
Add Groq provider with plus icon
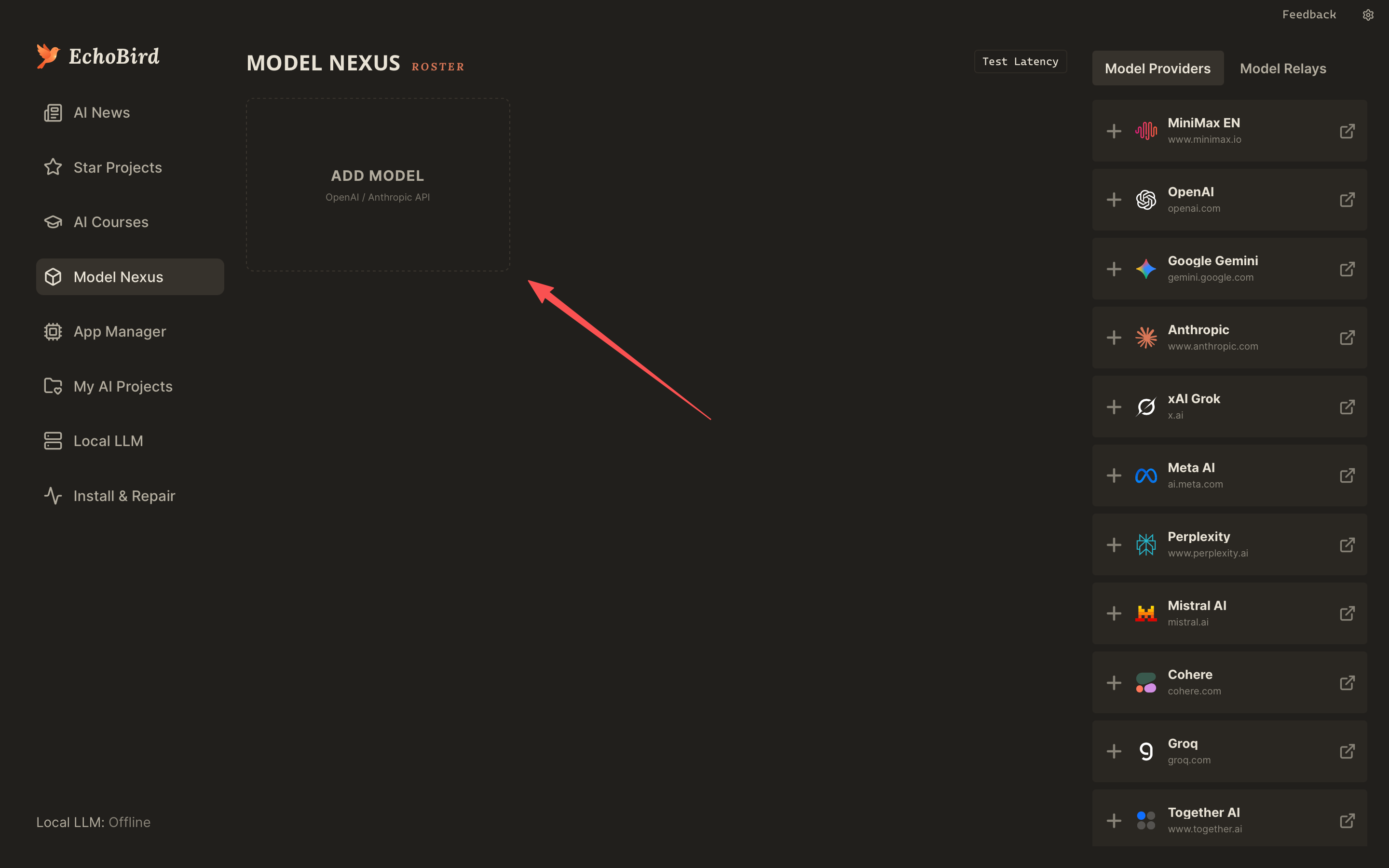[x=1114, y=751]
